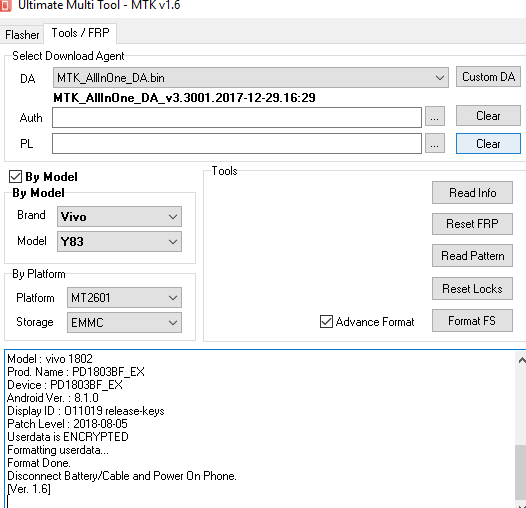Browse for PL file with ellipsis button
Viewport: 526px width, 508px height.
[x=435, y=143]
